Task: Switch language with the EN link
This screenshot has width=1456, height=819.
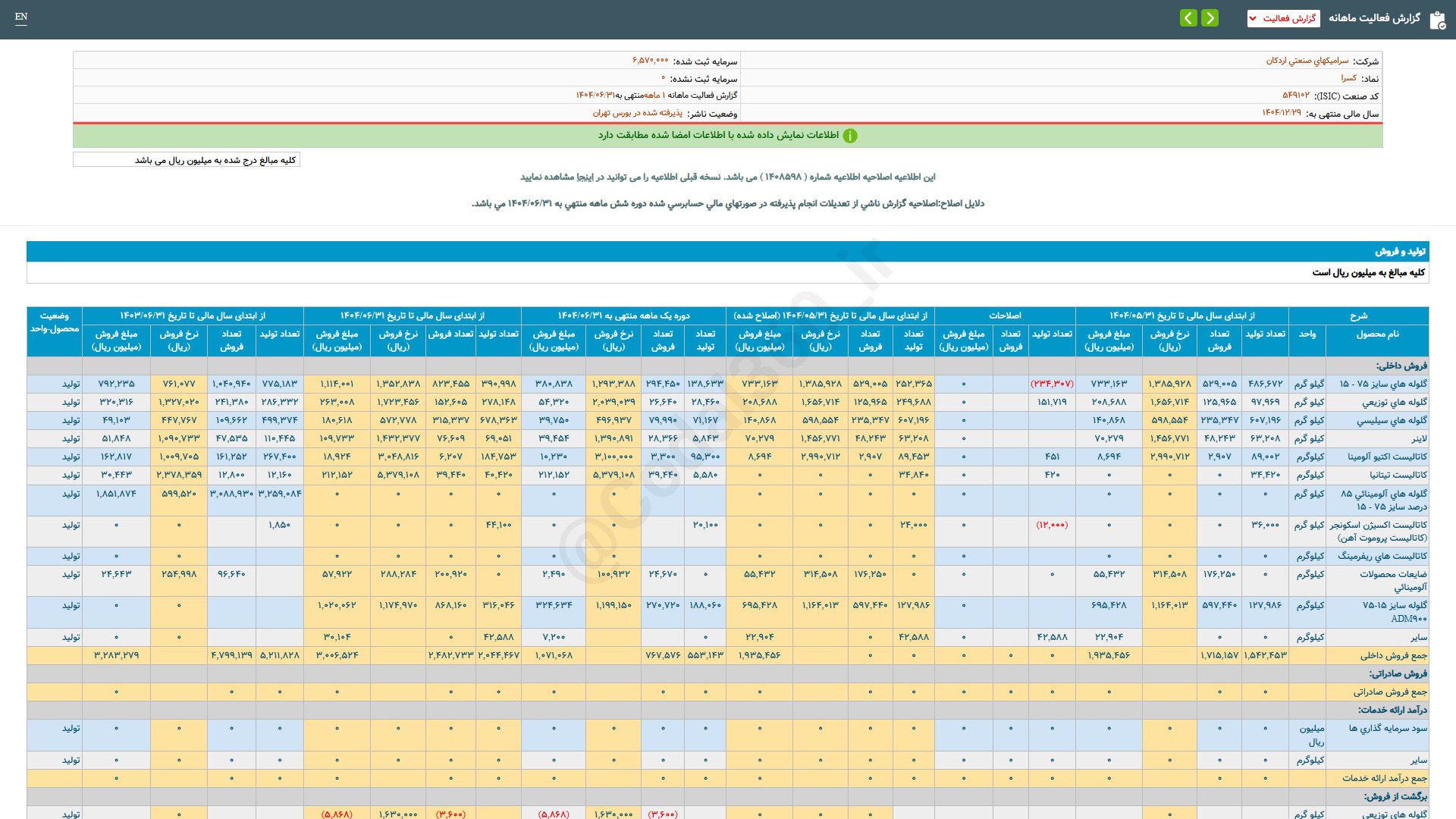Action: coord(21,17)
